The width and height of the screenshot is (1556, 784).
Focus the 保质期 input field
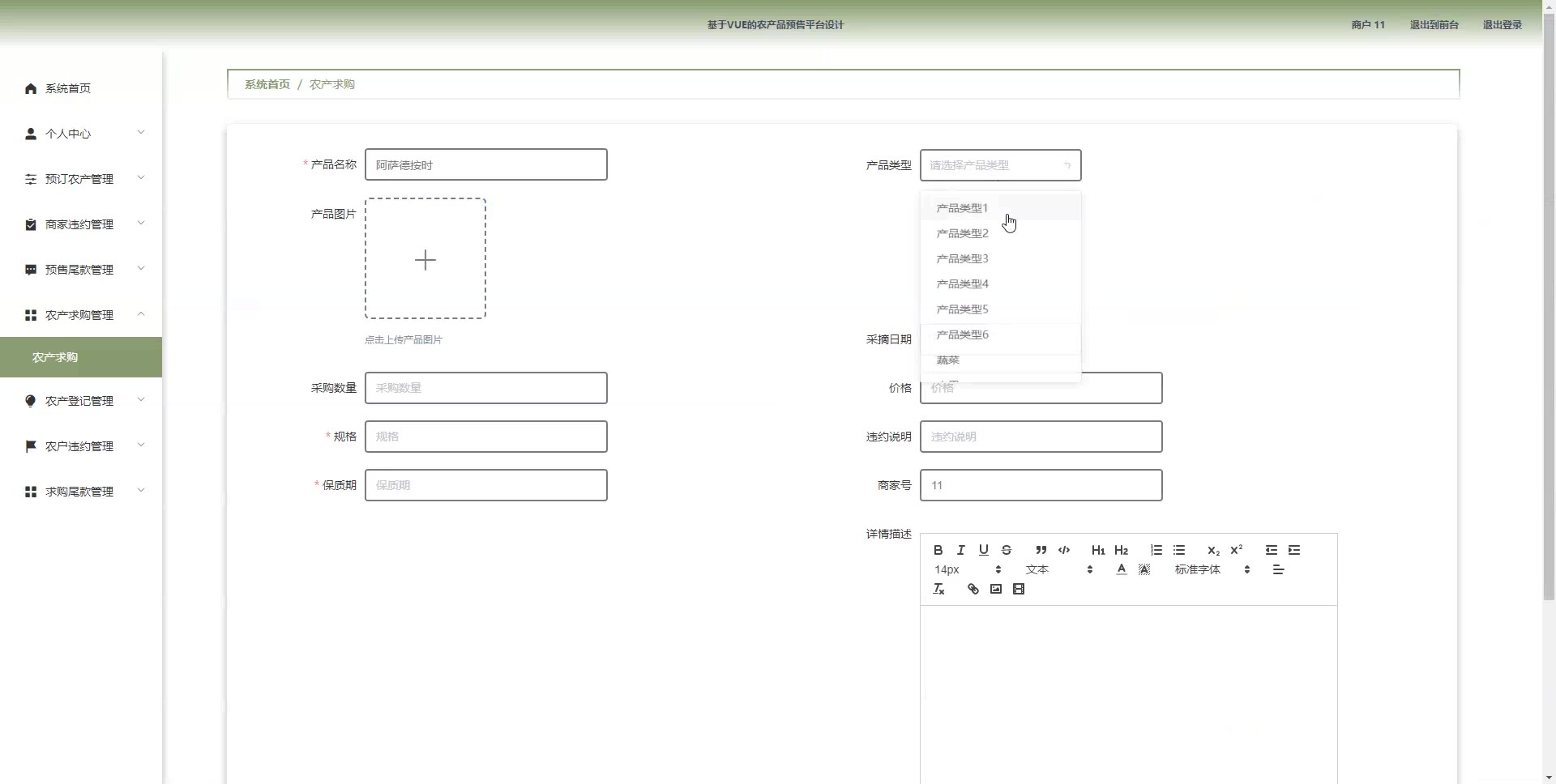[x=486, y=485]
